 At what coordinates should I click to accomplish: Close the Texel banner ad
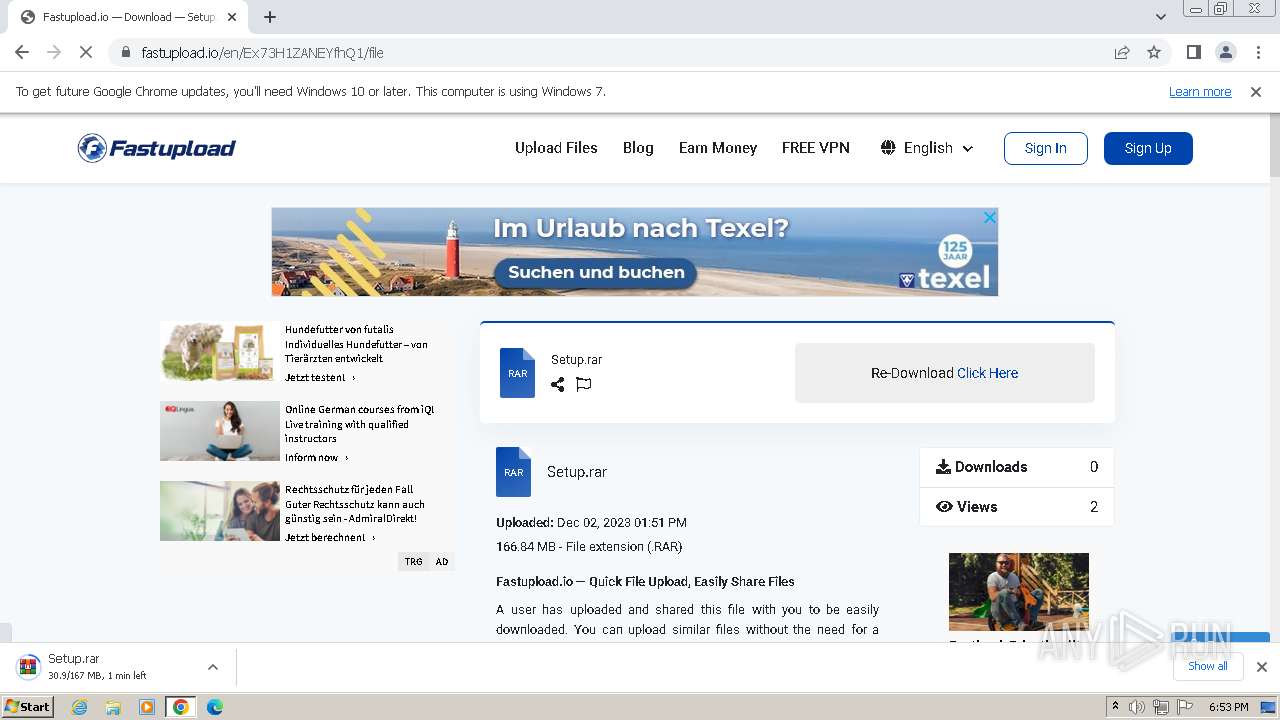(989, 217)
